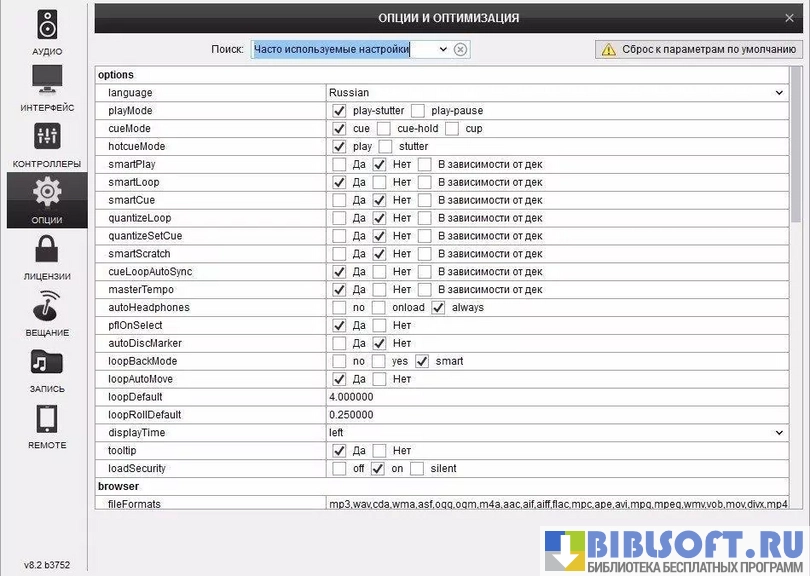
Task: Open the ИНТЕРФЕЙС monitor icon
Action: point(47,79)
